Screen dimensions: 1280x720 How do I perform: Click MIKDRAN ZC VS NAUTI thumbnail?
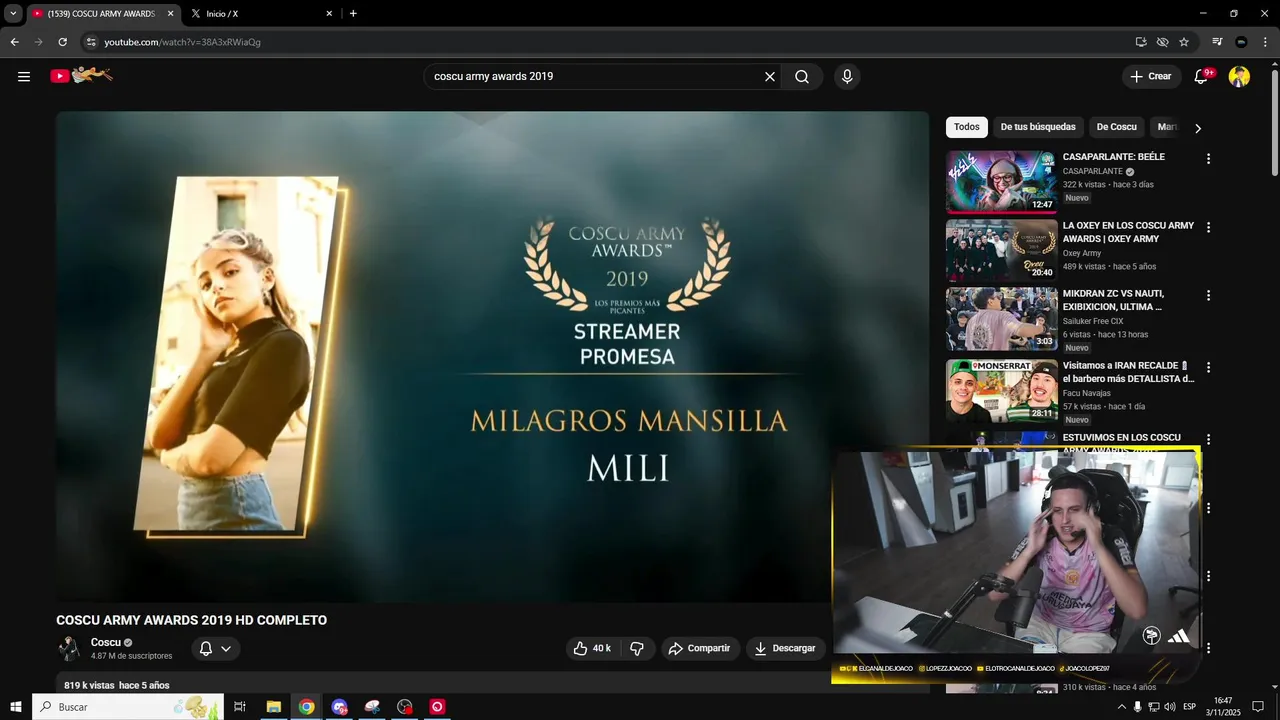click(x=1001, y=319)
